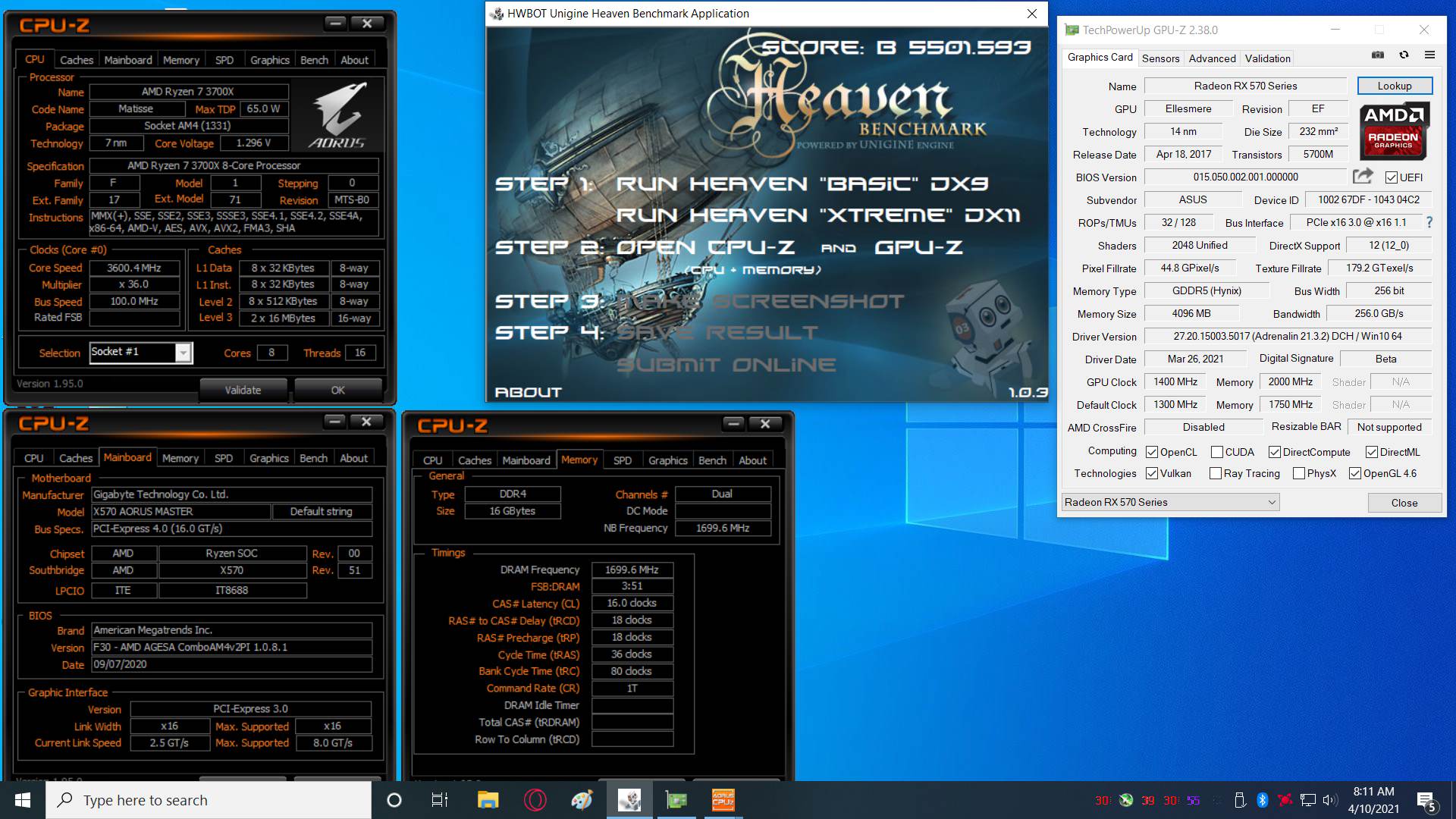
Task: Open the Radeon RX 570 Series GPU dropdown
Action: [x=1170, y=502]
